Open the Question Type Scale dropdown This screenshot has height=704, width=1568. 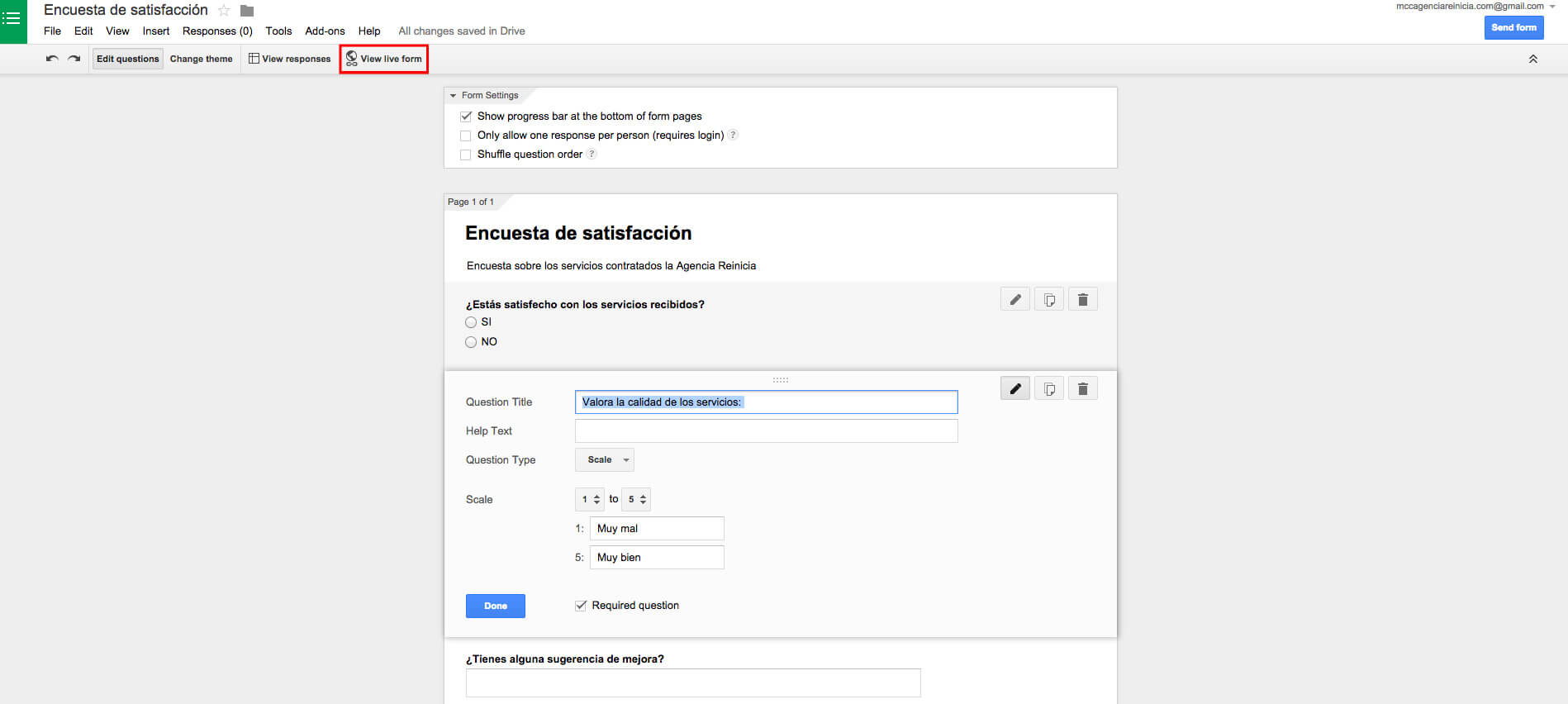[x=605, y=459]
